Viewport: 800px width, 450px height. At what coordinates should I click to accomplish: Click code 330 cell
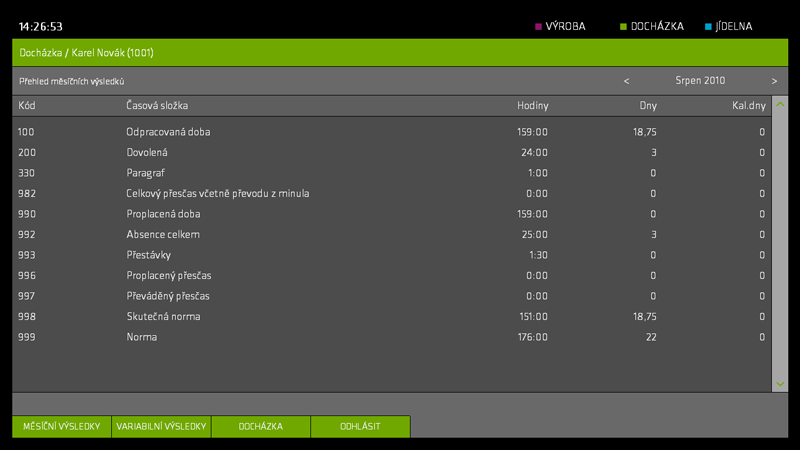click(x=27, y=173)
